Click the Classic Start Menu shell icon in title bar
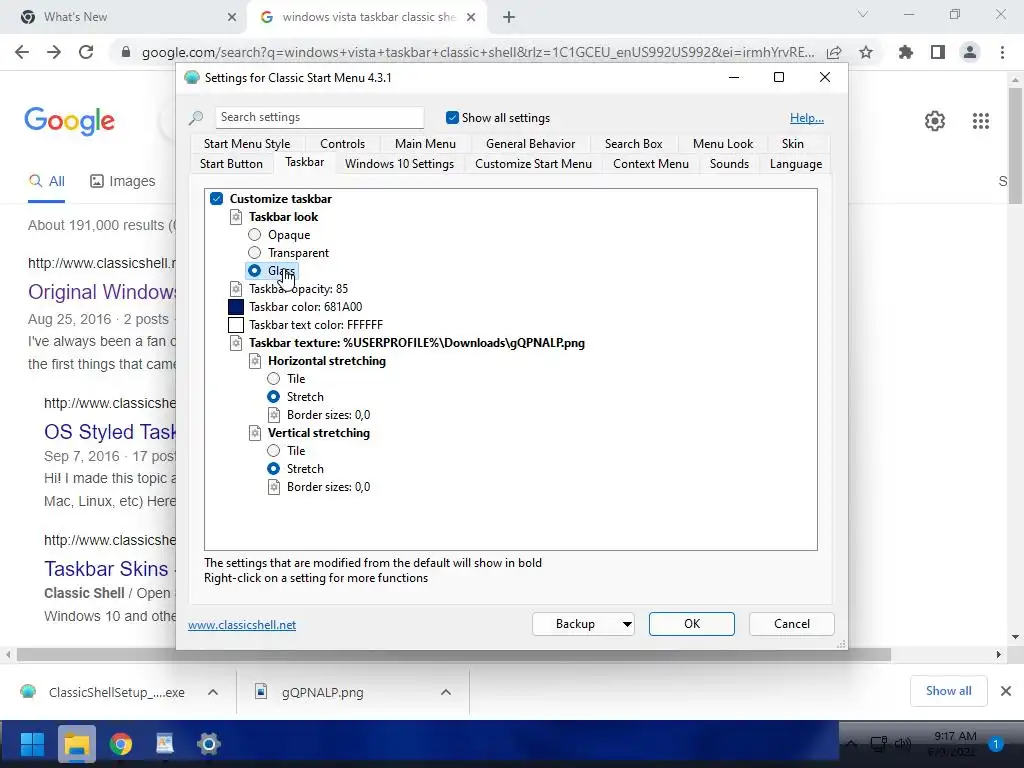The width and height of the screenshot is (1024, 768). 191,78
